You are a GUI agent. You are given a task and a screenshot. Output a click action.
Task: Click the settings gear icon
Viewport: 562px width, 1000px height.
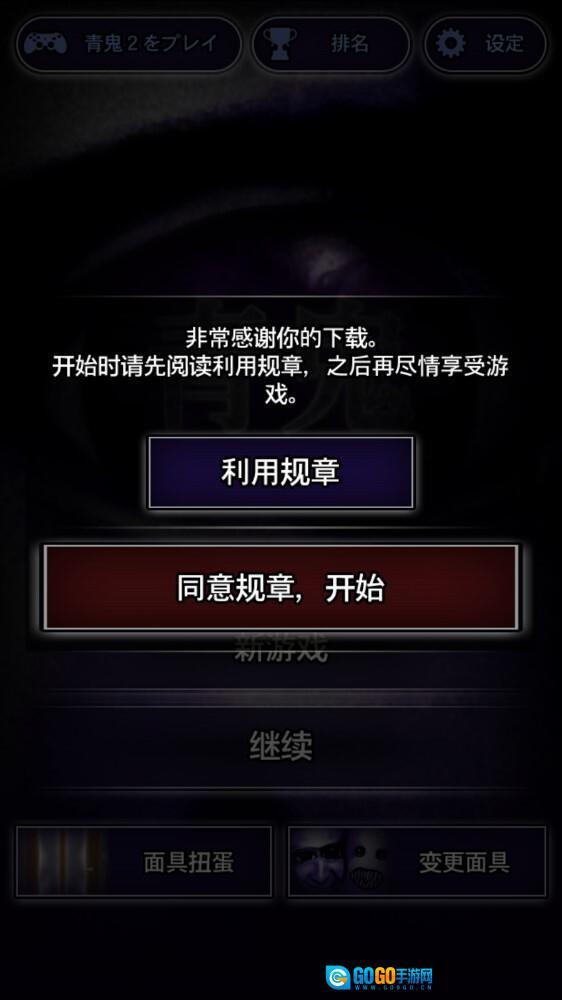pyautogui.click(x=452, y=43)
